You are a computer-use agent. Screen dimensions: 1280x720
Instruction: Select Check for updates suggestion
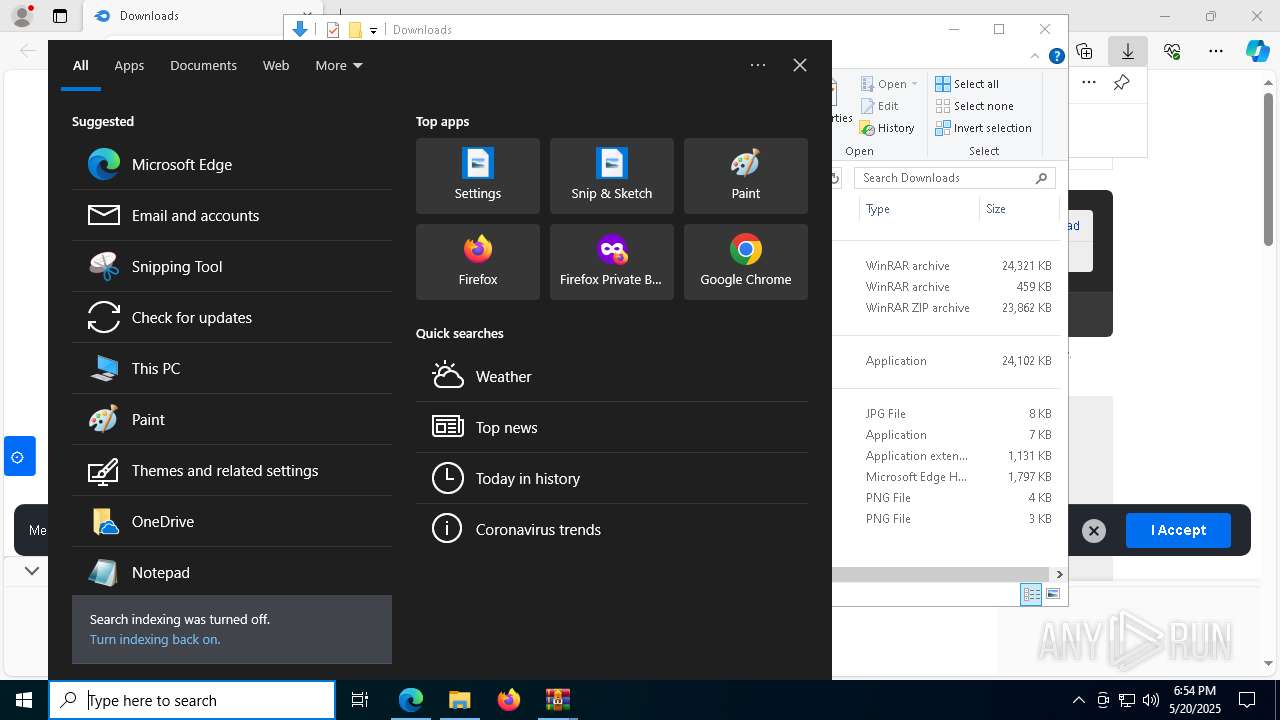[x=232, y=317]
